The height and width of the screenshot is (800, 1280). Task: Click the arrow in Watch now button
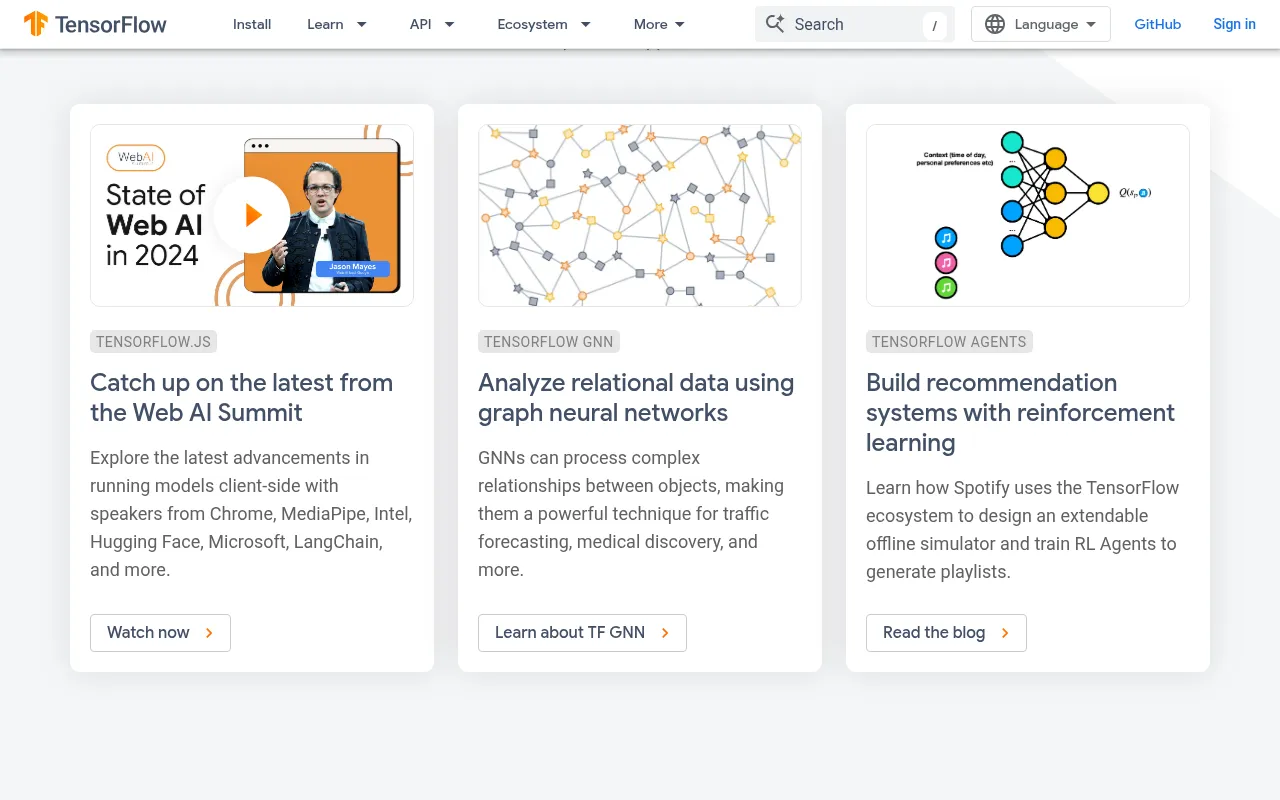coord(209,633)
